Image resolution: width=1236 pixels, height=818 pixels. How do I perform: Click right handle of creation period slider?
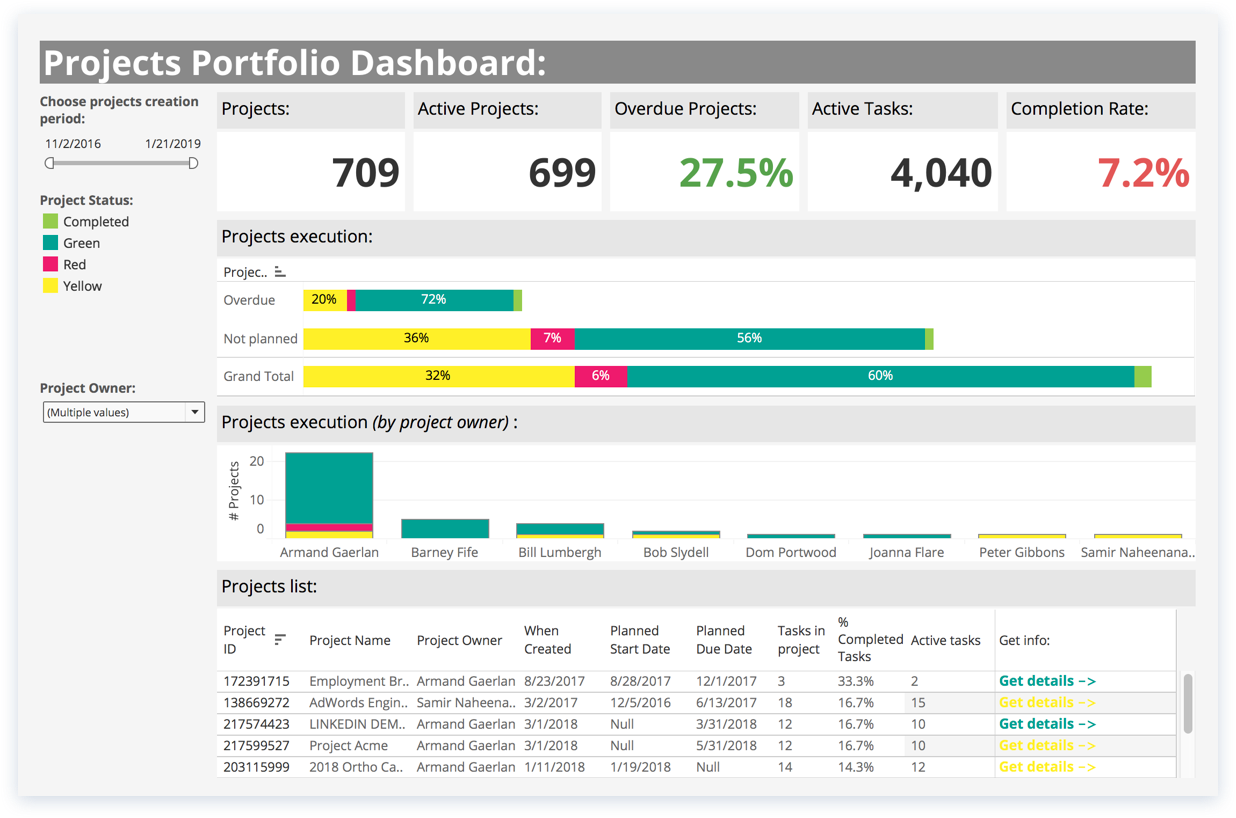[193, 163]
